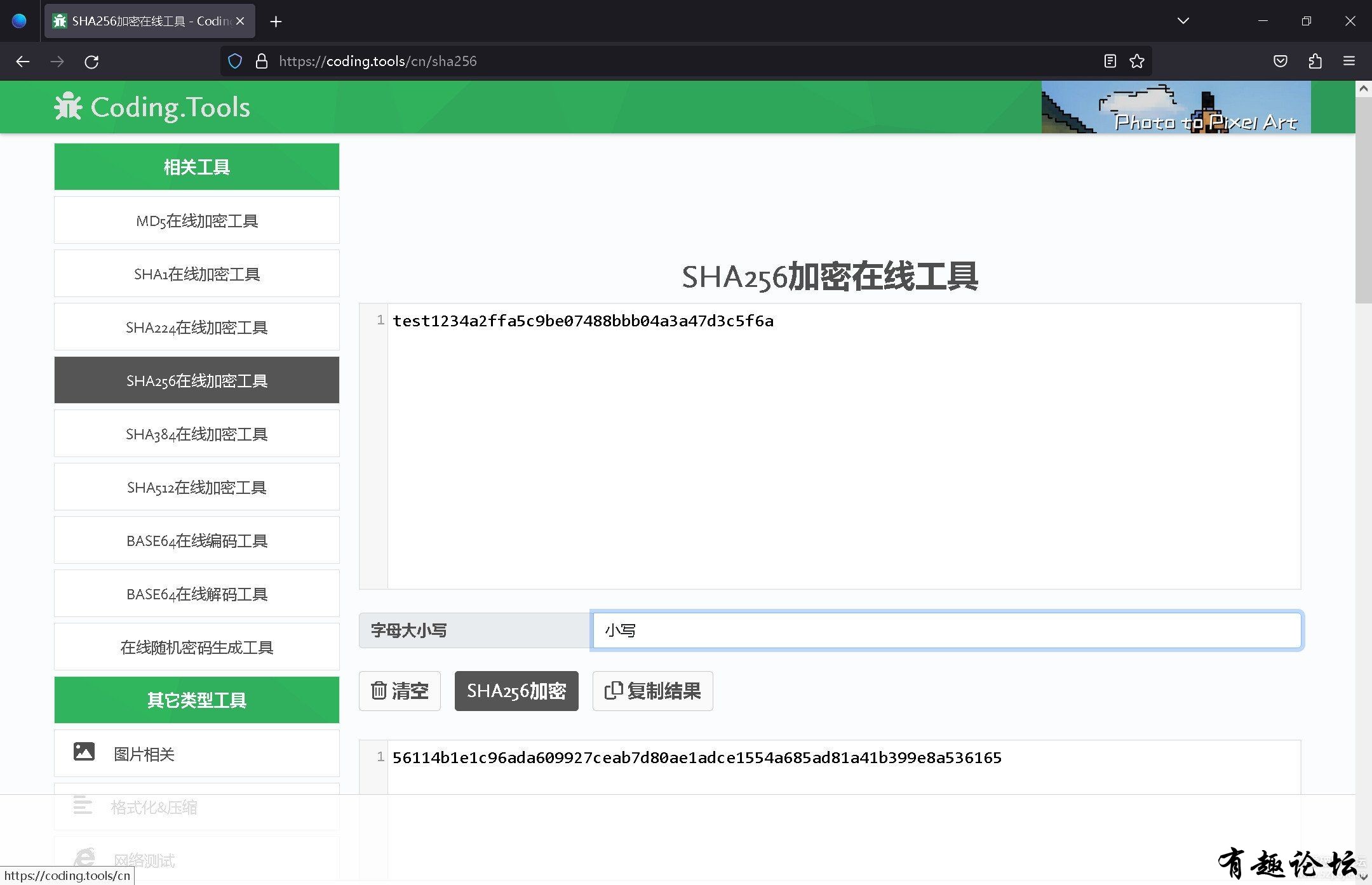The width and height of the screenshot is (1372, 885).
Task: Click the SHA256加密 button
Action: point(516,691)
